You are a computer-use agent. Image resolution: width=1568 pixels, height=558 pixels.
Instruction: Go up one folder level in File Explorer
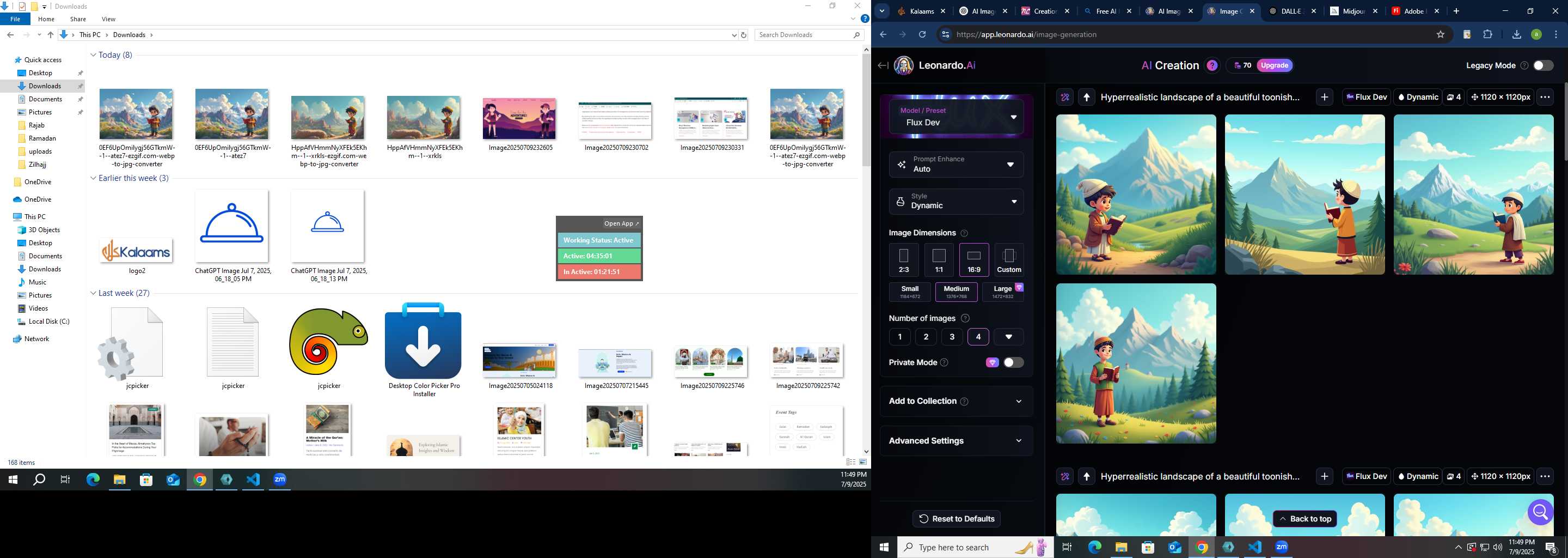pyautogui.click(x=51, y=35)
